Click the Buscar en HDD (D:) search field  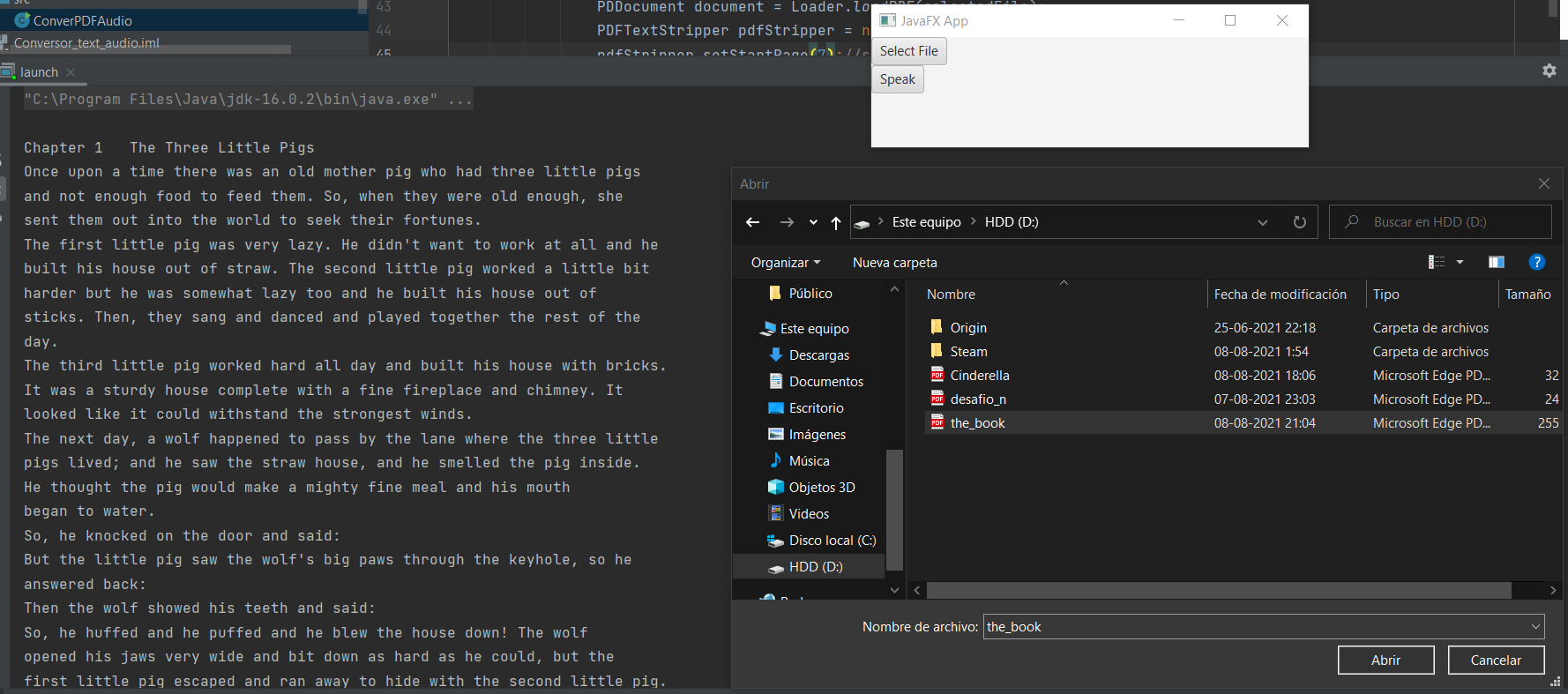[x=1440, y=222]
